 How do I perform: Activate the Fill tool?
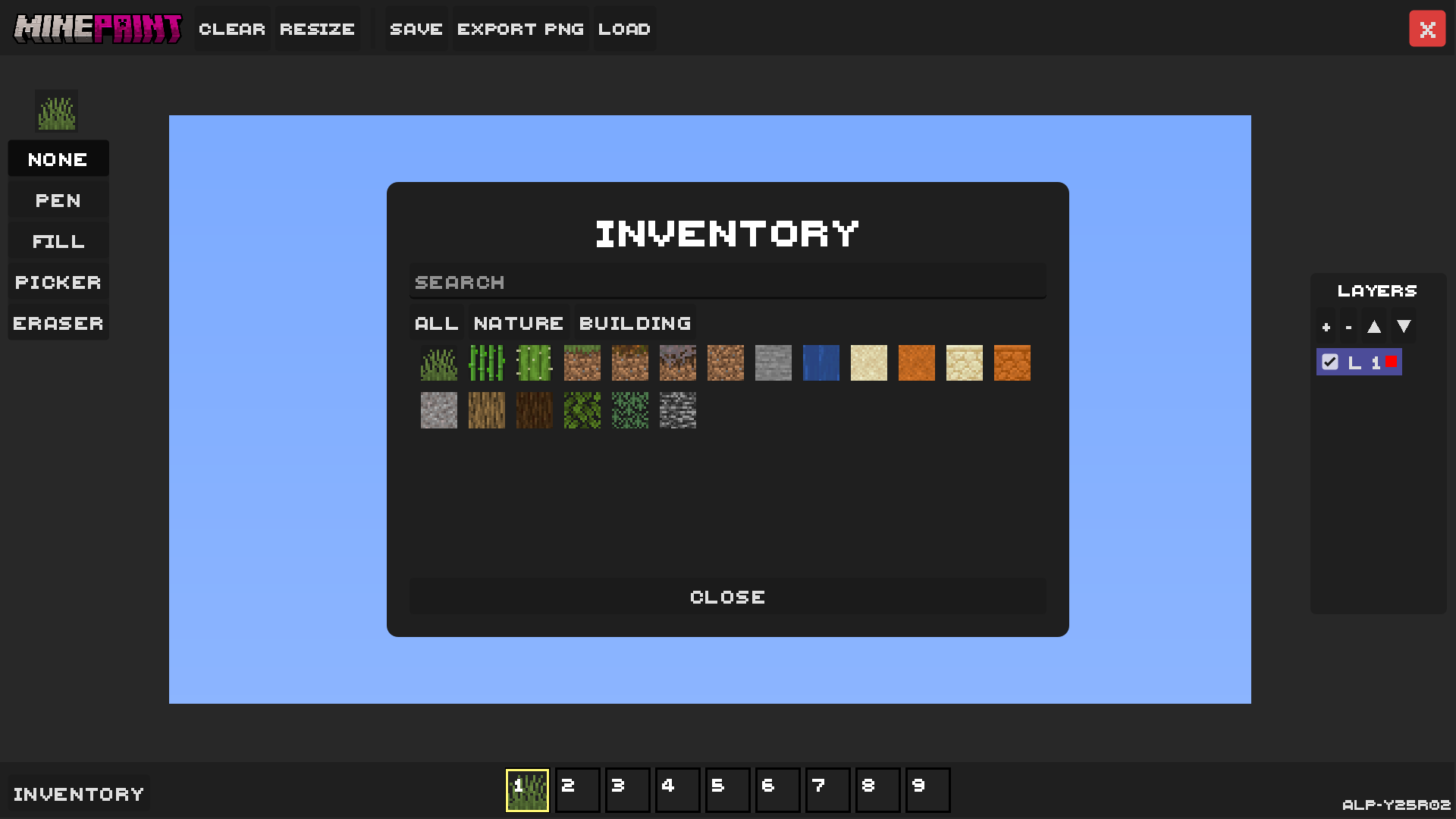[58, 240]
